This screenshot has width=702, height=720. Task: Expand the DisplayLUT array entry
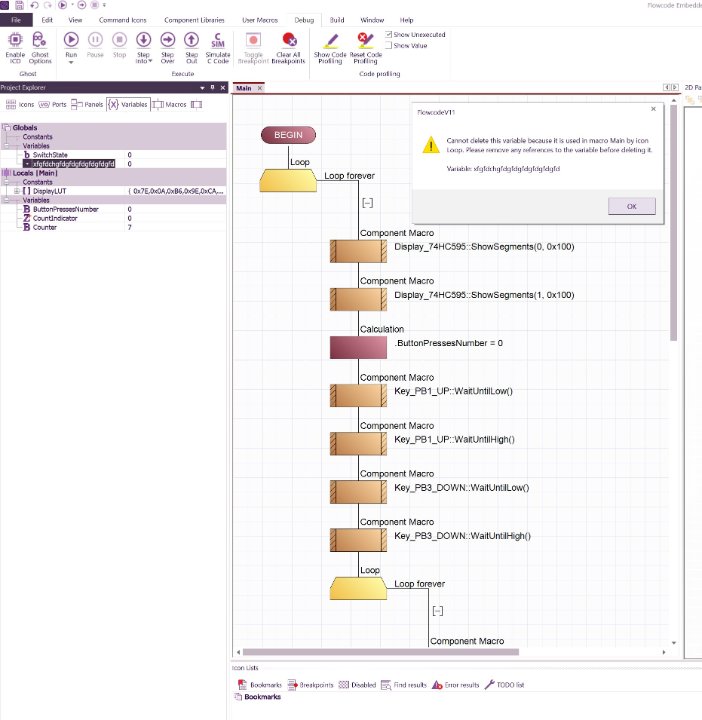17,191
